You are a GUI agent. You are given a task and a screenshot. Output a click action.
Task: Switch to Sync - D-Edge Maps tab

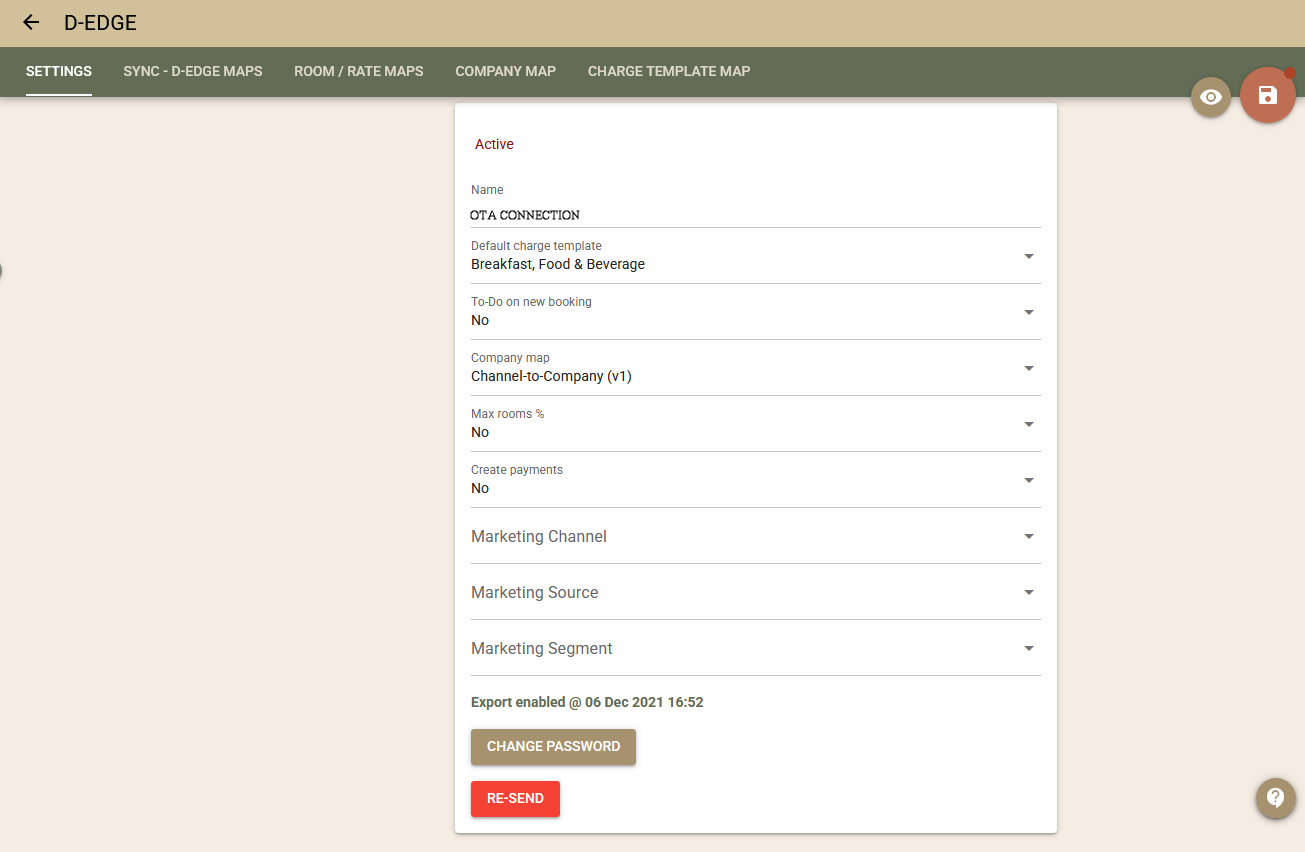click(x=193, y=71)
